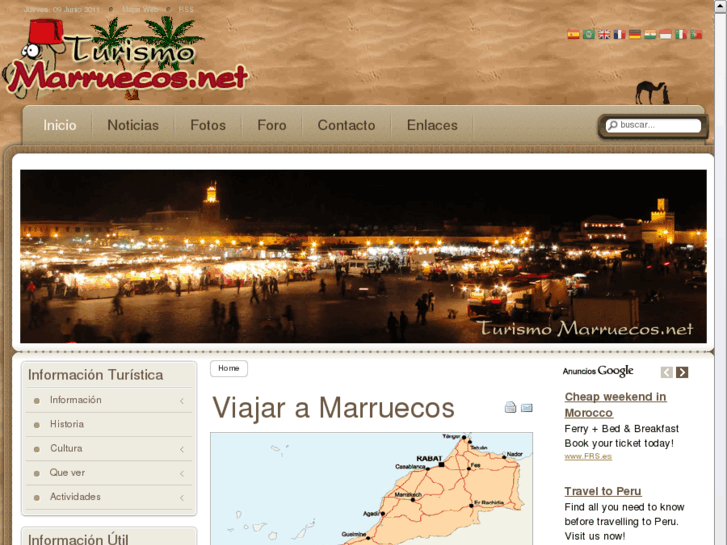Select Información in the tourist sidebar
The image size is (727, 545).
(x=76, y=400)
